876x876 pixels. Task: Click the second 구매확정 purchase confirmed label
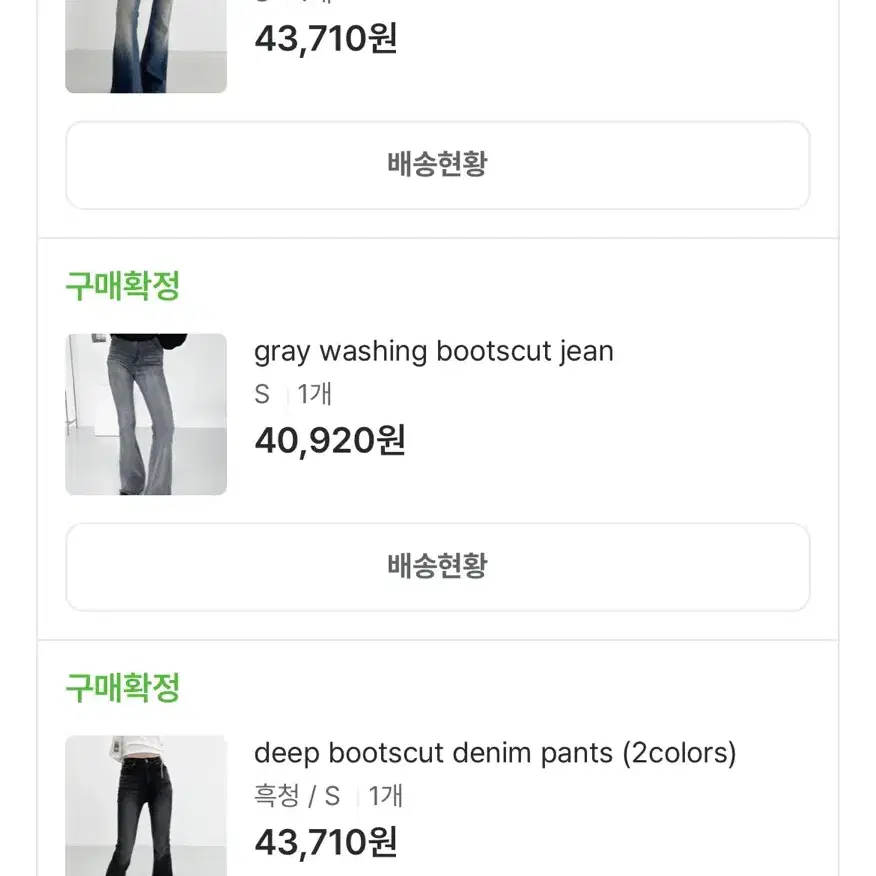[121, 688]
